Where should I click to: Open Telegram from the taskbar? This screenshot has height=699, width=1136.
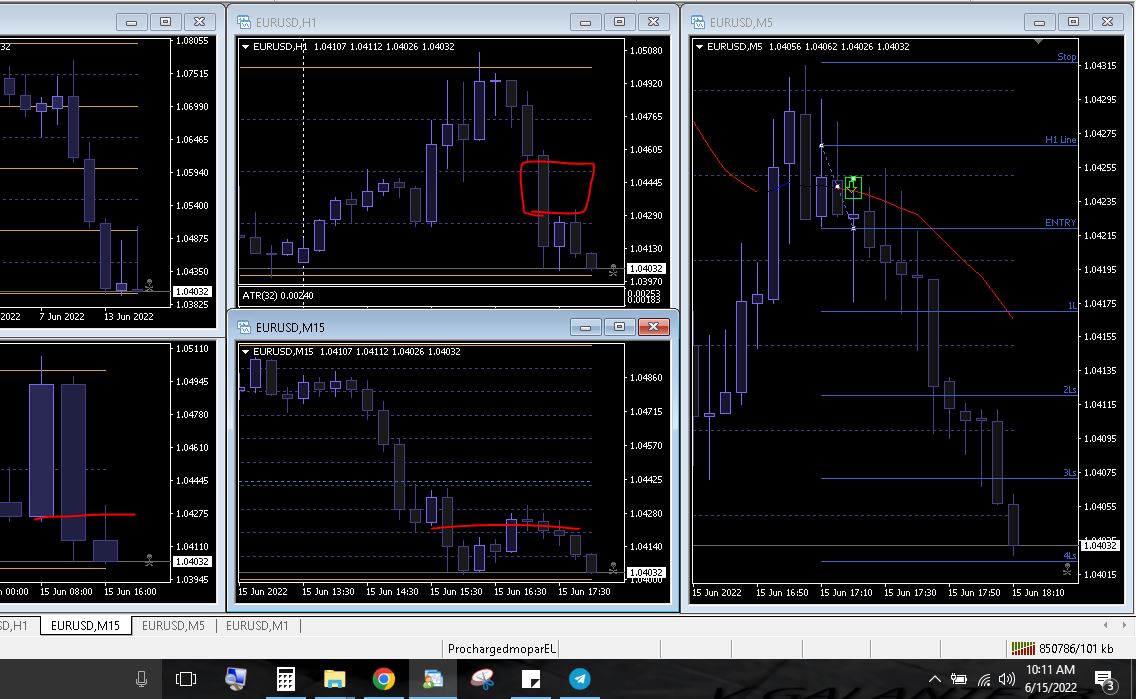(580, 679)
